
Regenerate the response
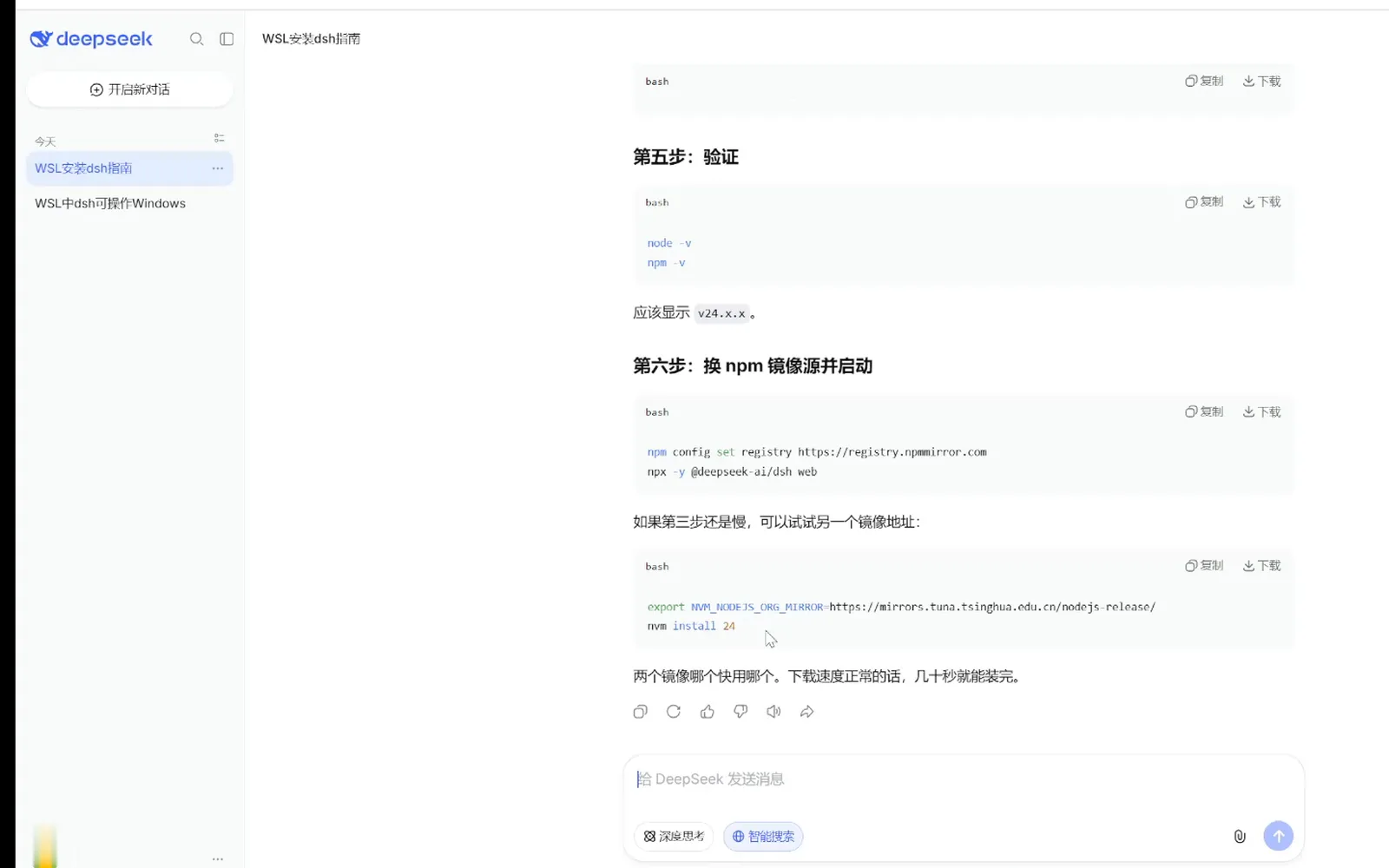674,712
